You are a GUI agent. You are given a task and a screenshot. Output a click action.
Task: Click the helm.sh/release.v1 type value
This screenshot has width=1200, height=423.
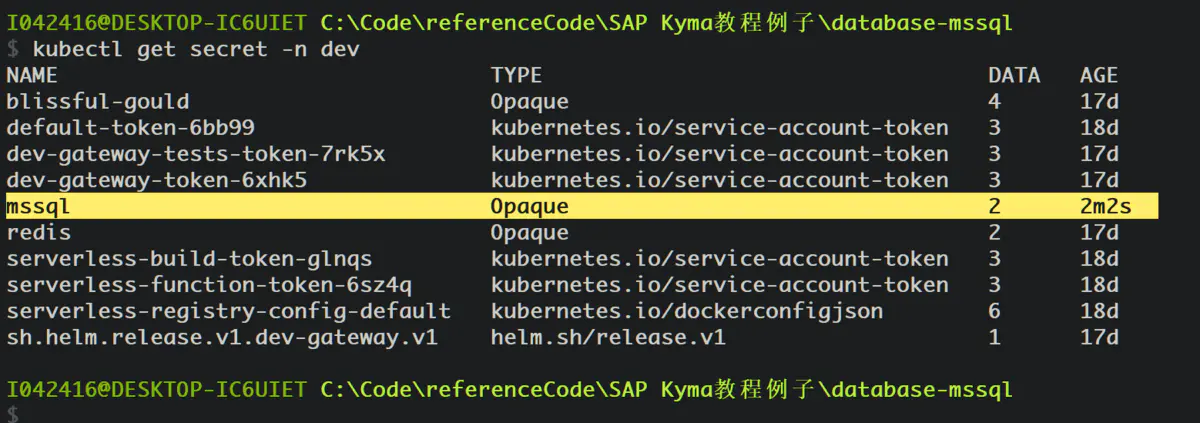[x=608, y=337]
